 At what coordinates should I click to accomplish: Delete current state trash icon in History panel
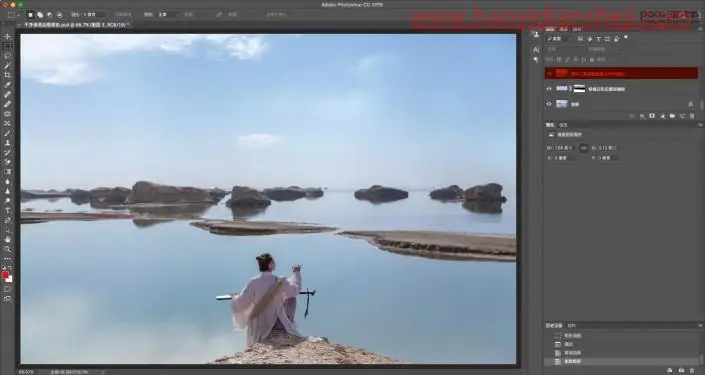691,370
